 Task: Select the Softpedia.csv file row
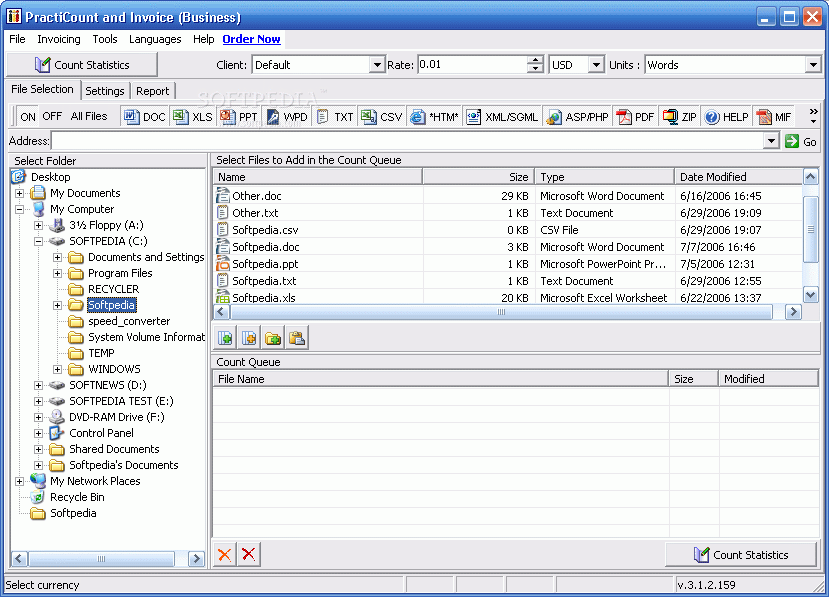click(508, 230)
